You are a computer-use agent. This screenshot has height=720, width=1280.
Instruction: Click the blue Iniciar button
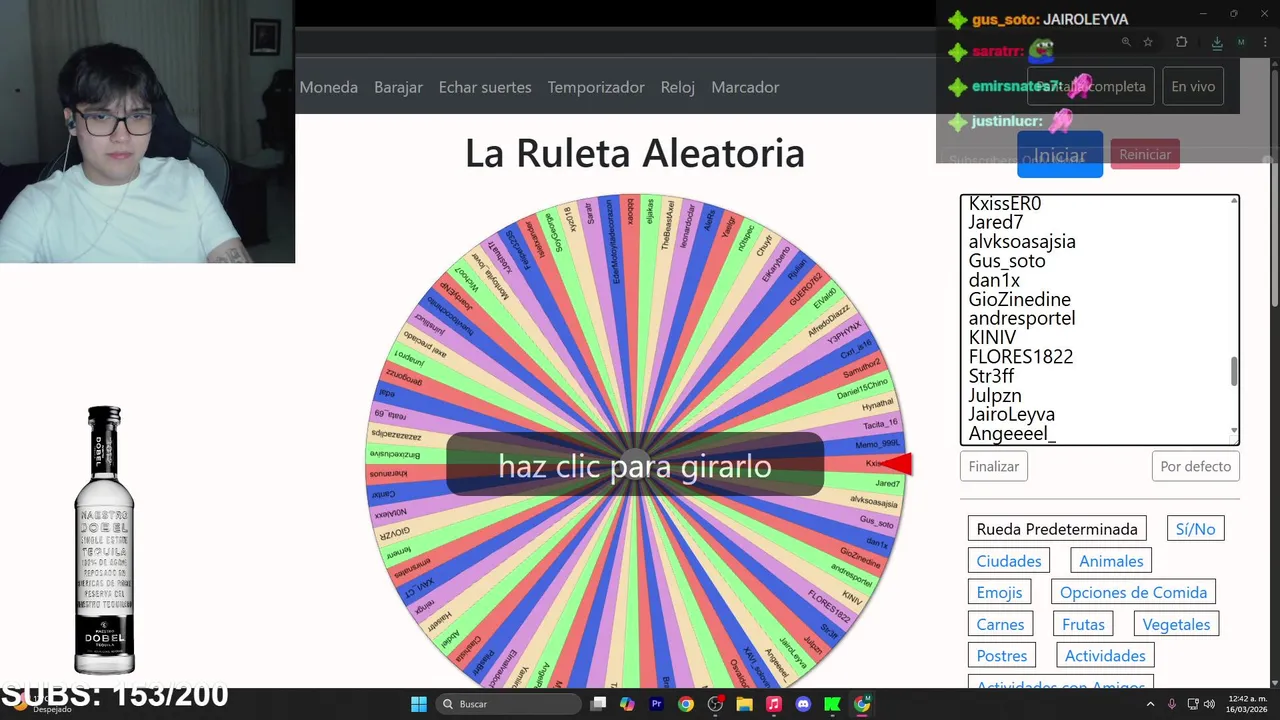coord(1059,155)
